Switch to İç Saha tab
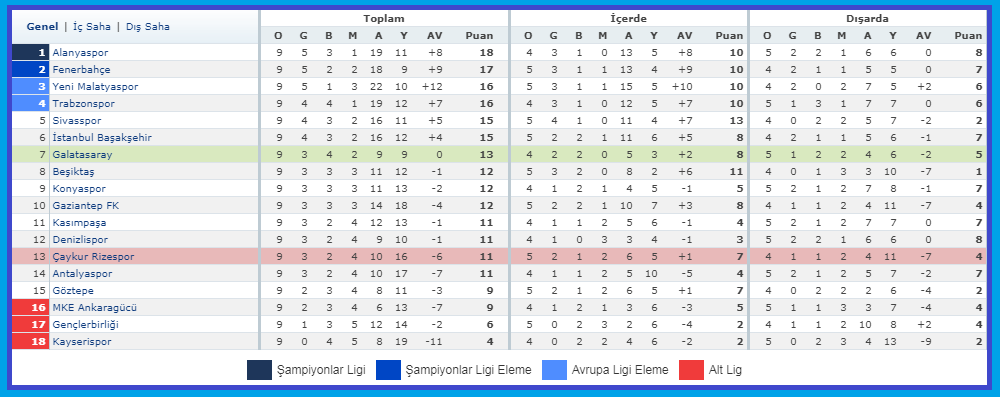Viewport: 1000px width, 397px height. click(x=92, y=27)
